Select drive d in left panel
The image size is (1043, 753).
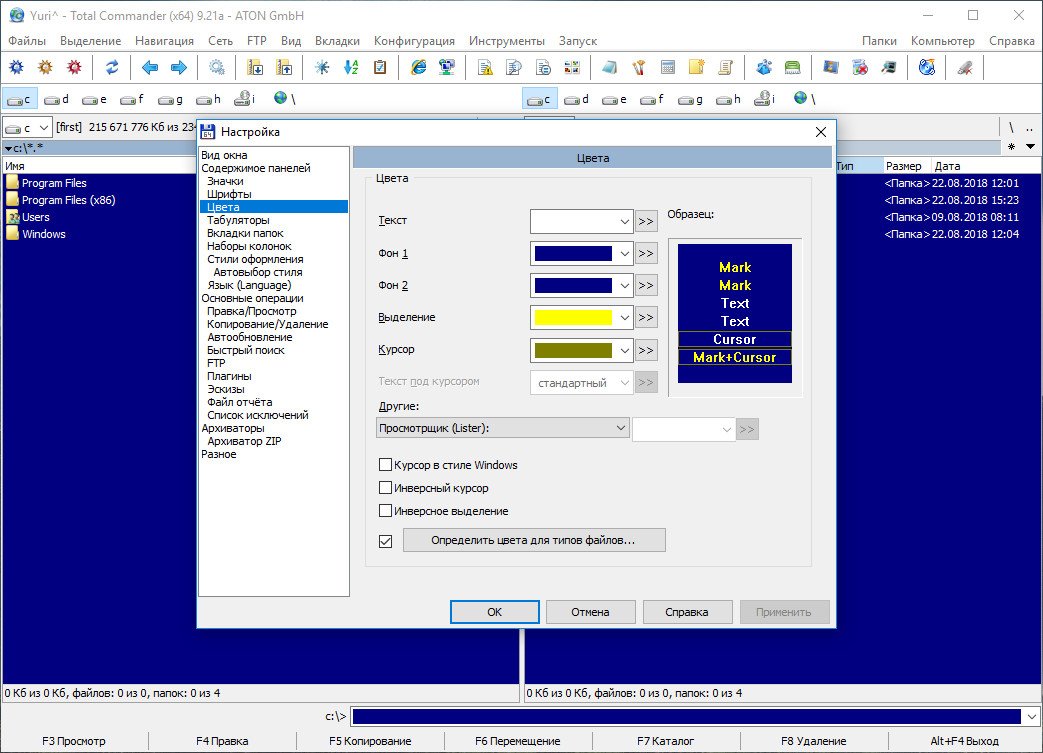click(x=57, y=99)
